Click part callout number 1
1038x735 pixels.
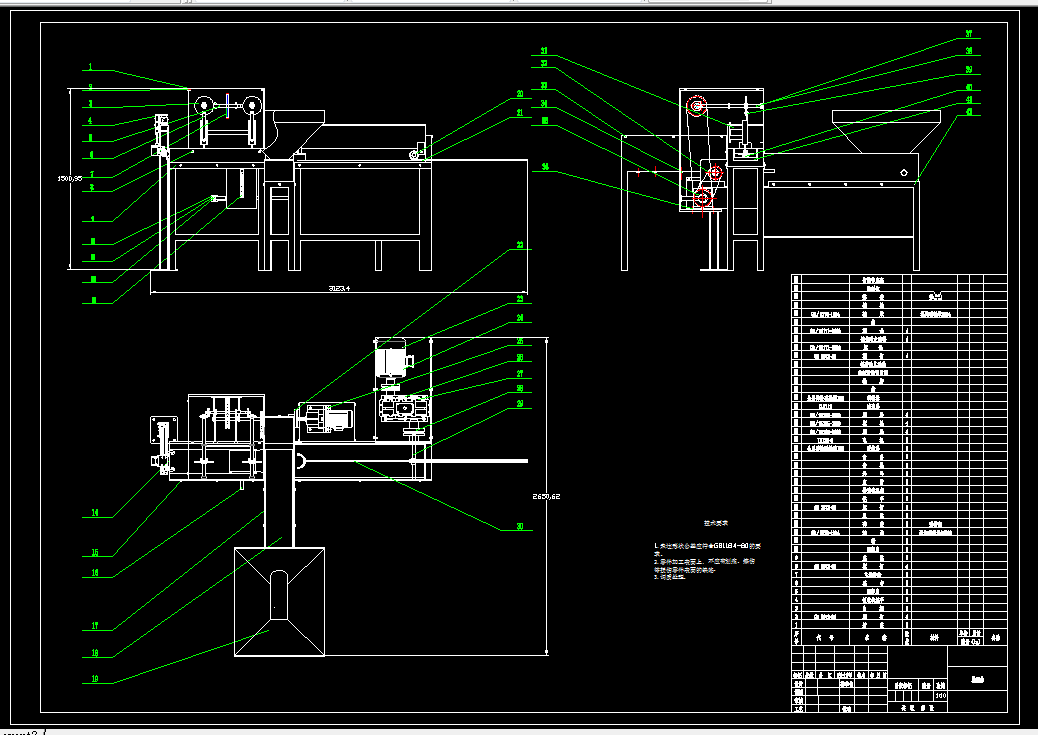91,67
